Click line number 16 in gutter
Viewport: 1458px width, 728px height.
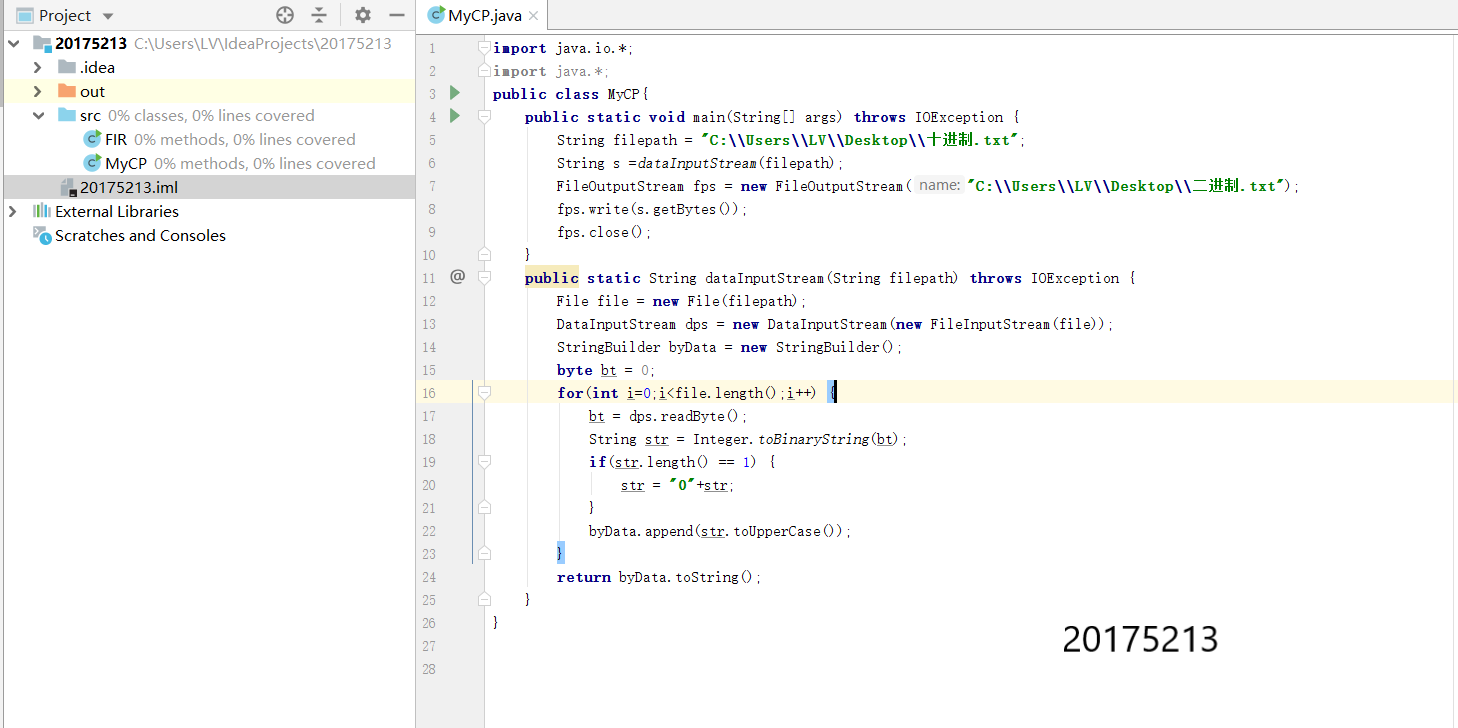[428, 394]
